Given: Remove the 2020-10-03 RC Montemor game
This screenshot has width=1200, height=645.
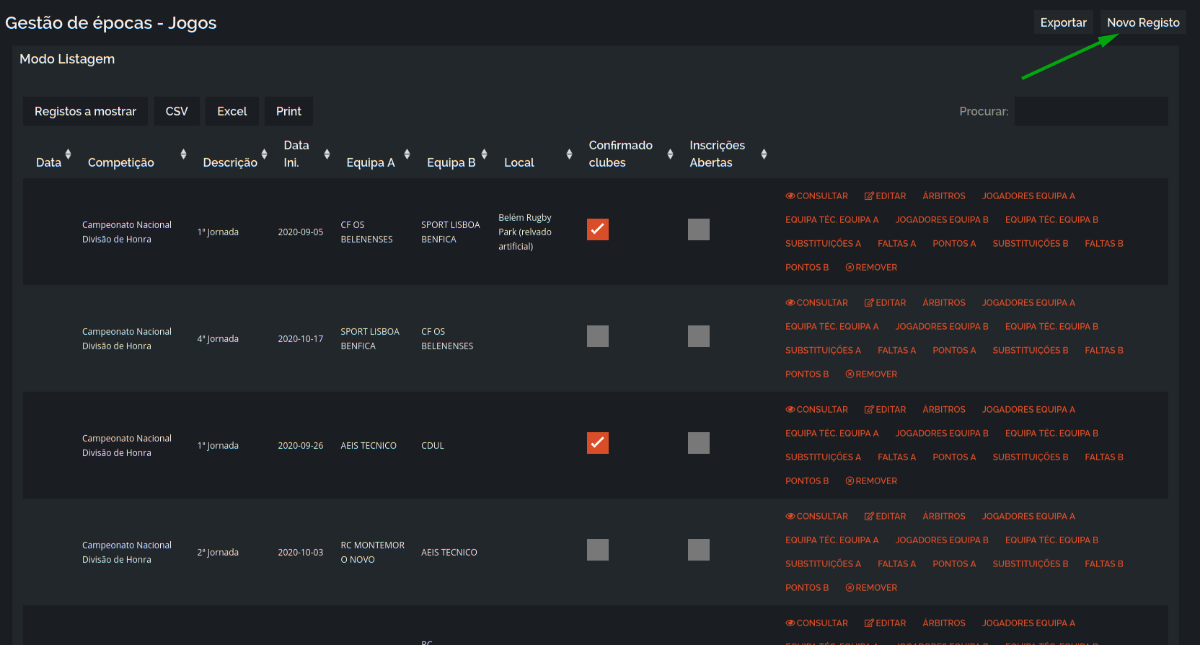Looking at the screenshot, I should (871, 588).
